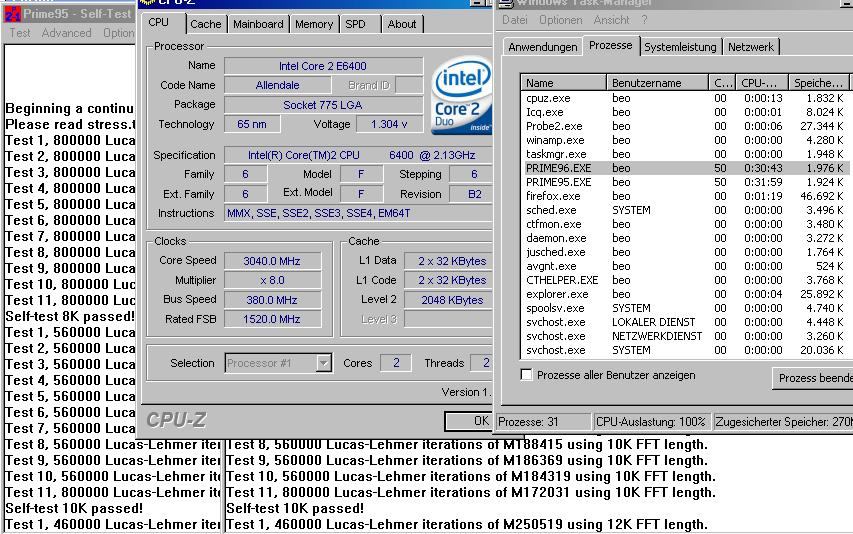
Task: Select the PRIME95.EXE process
Action: coord(684,182)
